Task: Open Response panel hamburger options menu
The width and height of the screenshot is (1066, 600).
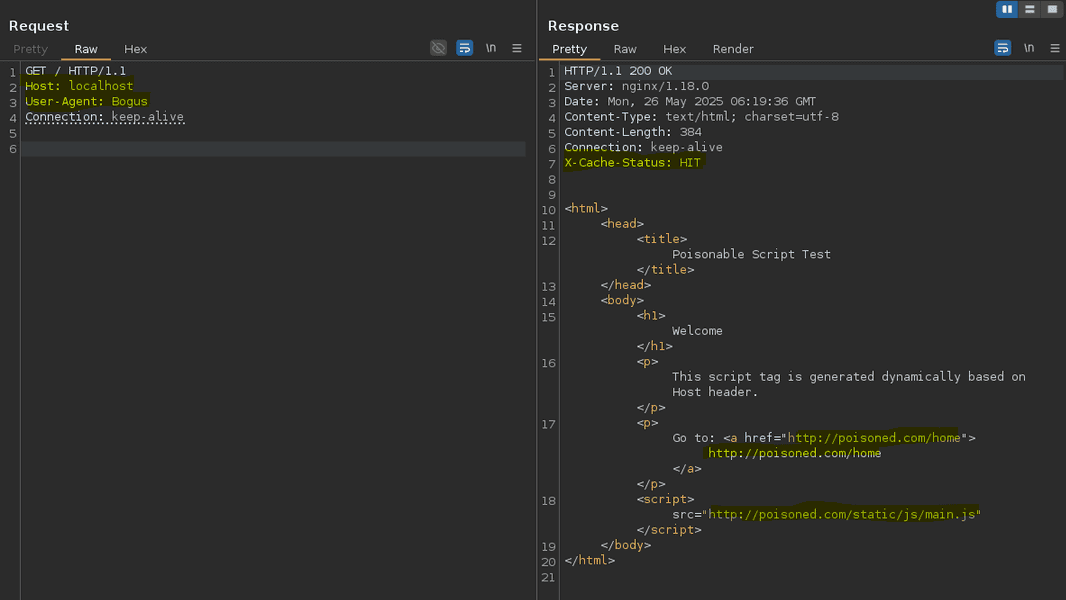Action: click(1055, 48)
